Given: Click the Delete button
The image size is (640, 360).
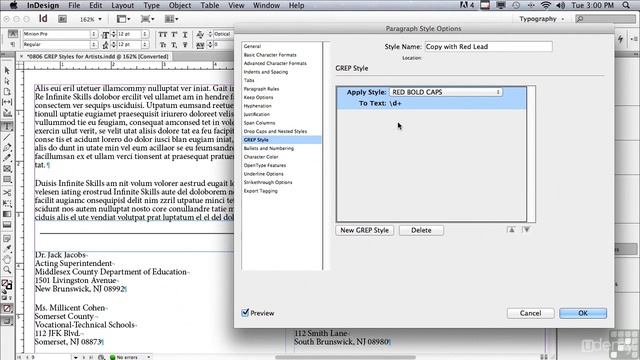Looking at the screenshot, I should tap(421, 230).
